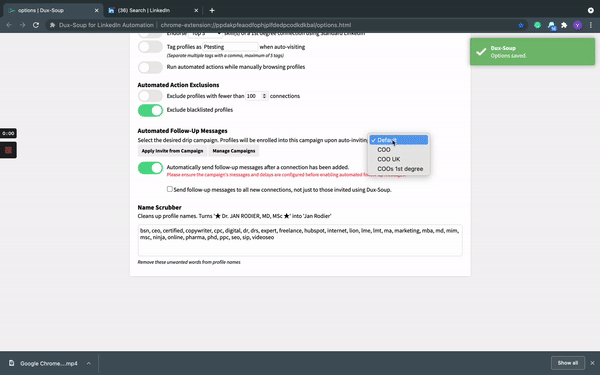The width and height of the screenshot is (600, 375).
Task: Close the downloads bar
Action: point(592,363)
